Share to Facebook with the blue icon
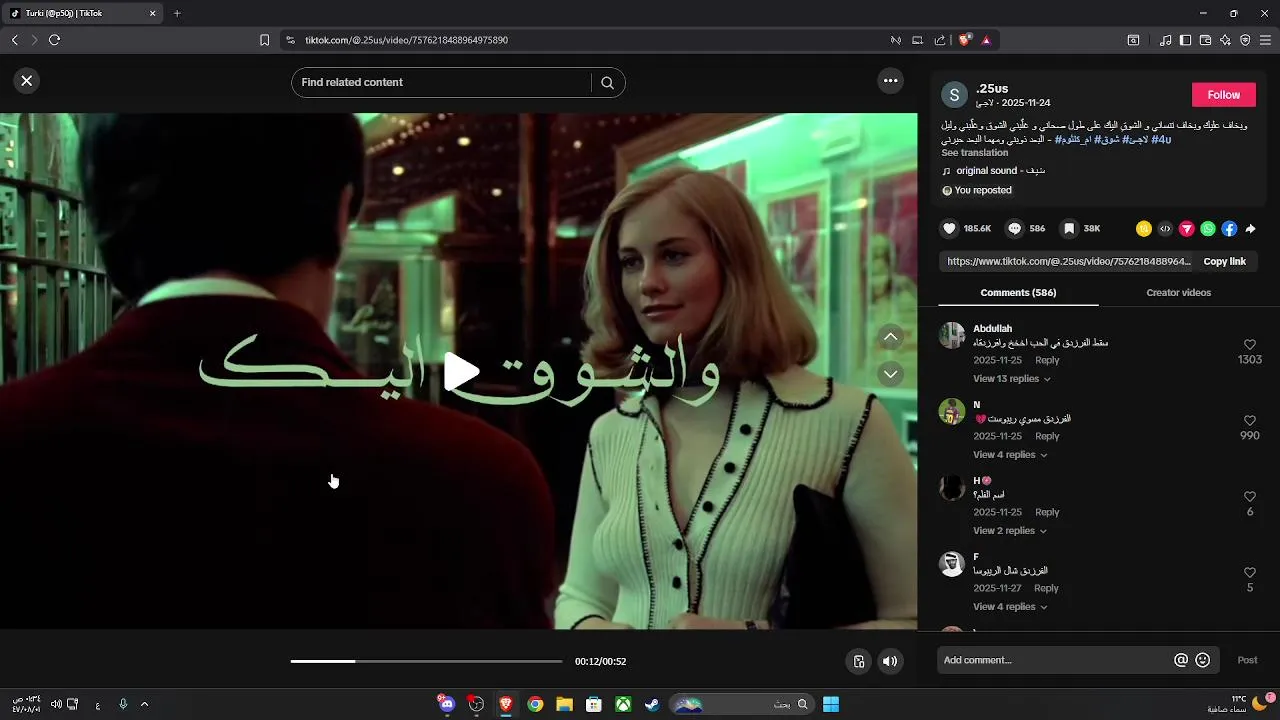This screenshot has height=720, width=1280. tap(1229, 229)
